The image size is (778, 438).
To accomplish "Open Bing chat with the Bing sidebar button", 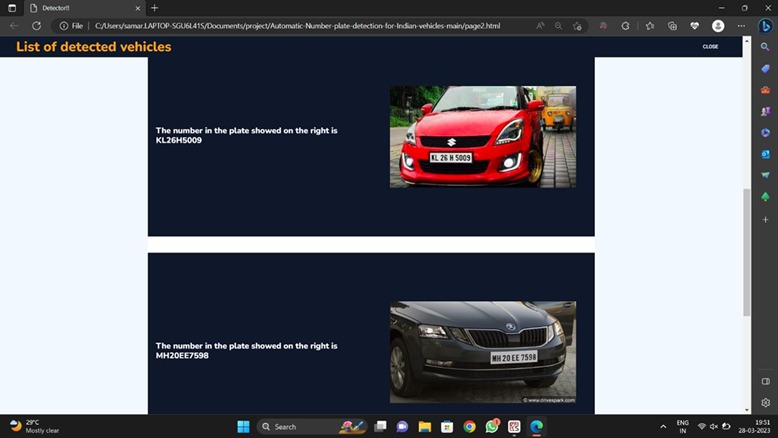I will [x=765, y=26].
